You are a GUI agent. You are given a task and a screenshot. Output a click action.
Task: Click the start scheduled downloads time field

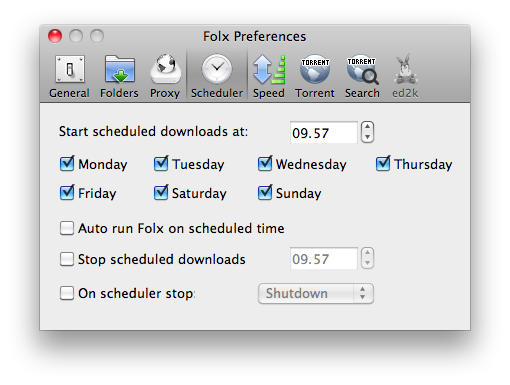(x=324, y=133)
